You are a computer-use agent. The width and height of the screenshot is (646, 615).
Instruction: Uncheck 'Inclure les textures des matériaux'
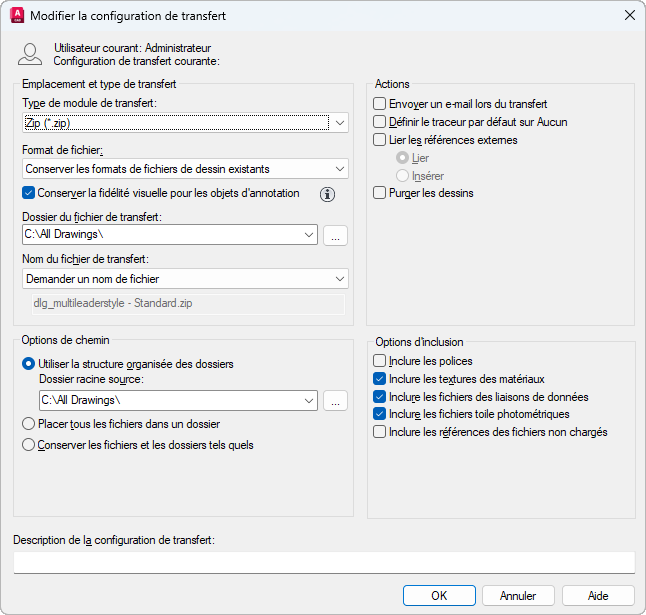[379, 379]
